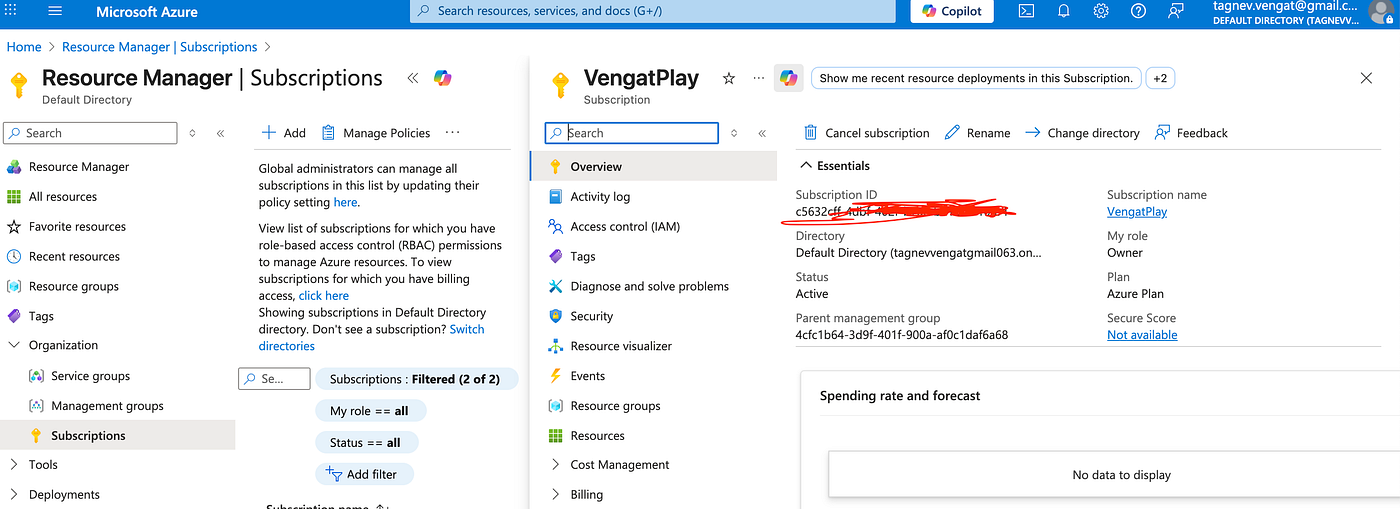
Task: Click subscriptions list search box
Action: pos(274,379)
